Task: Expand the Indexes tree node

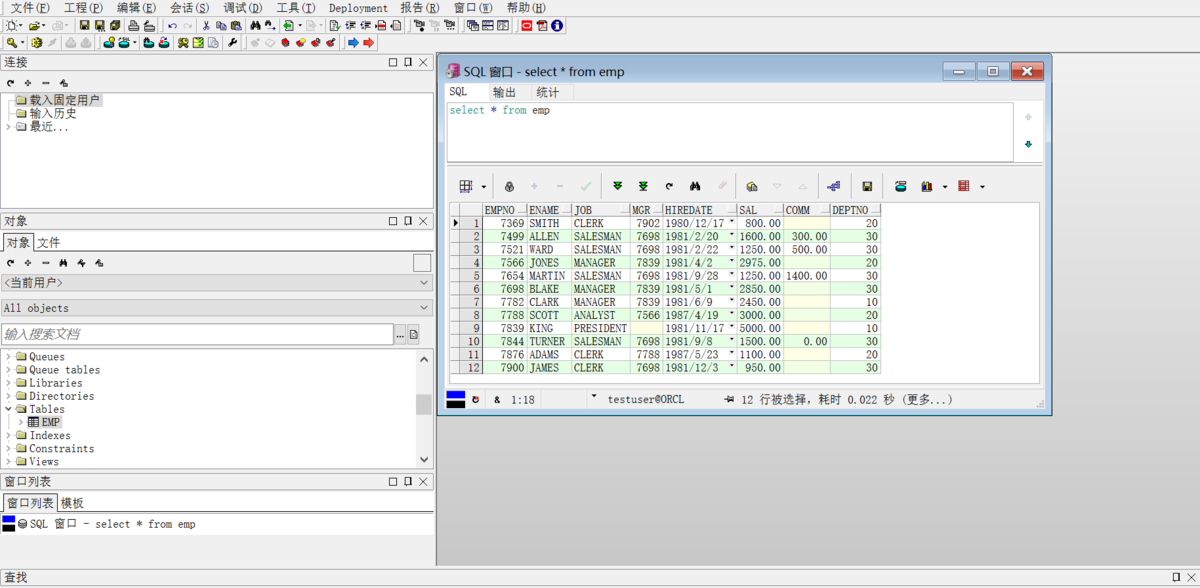Action: 9,435
